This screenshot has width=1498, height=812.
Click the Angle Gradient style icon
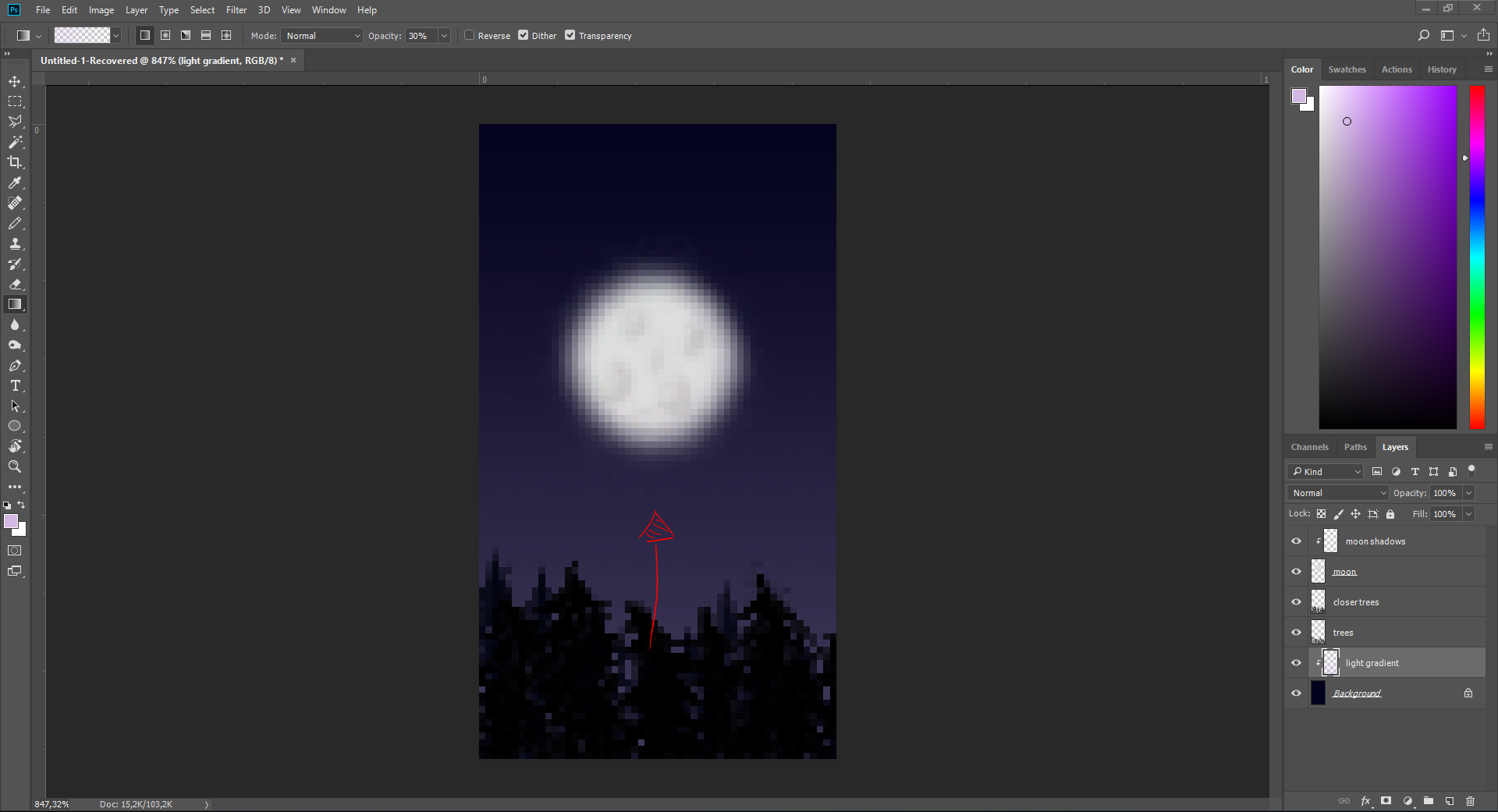click(x=186, y=35)
